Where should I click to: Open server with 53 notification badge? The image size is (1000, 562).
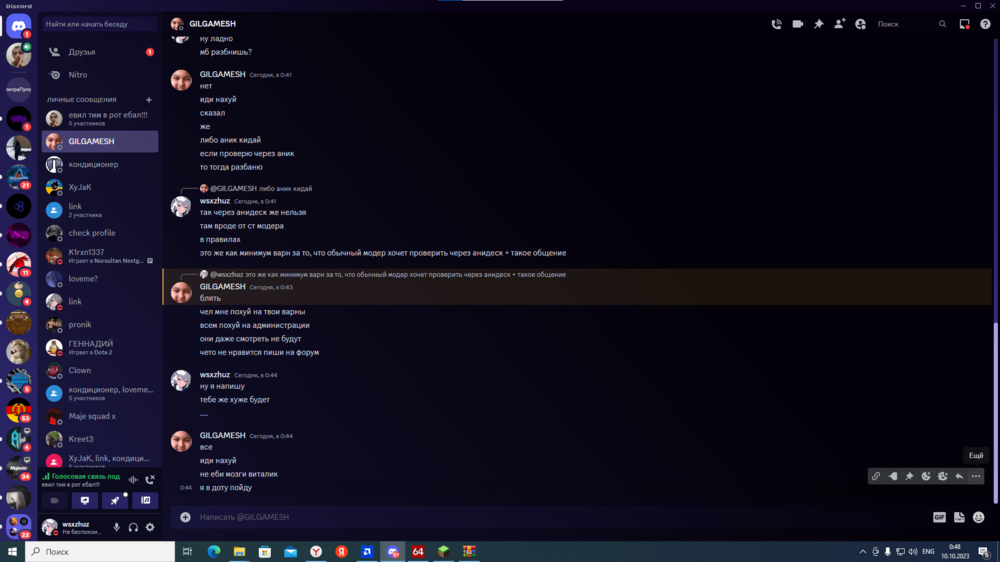(18, 410)
